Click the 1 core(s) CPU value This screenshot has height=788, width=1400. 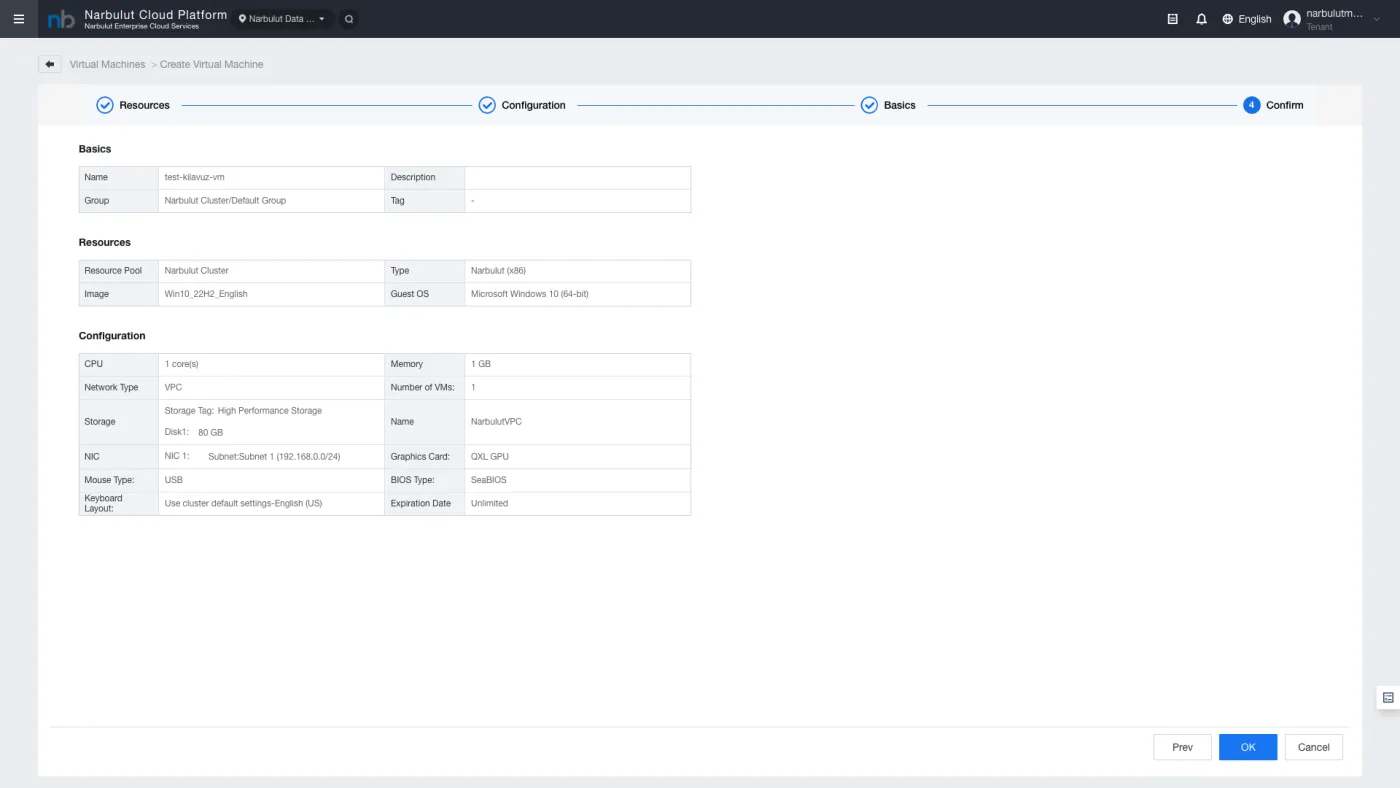(x=181, y=364)
